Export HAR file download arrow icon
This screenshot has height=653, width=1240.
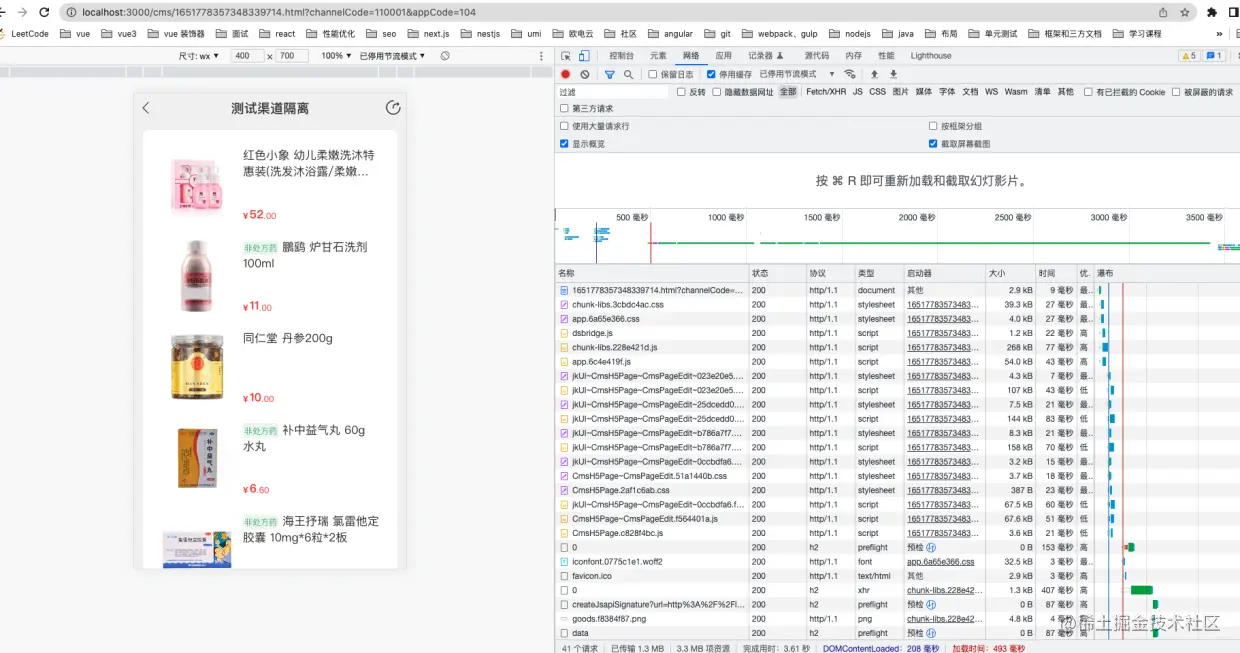pyautogui.click(x=893, y=74)
